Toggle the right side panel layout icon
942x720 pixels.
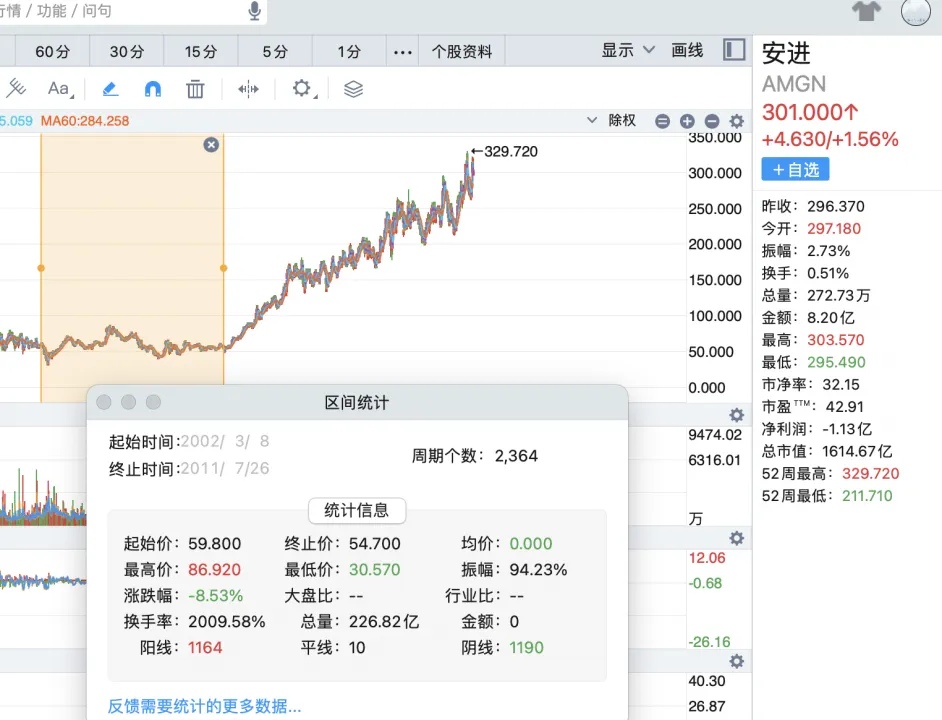[x=734, y=50]
